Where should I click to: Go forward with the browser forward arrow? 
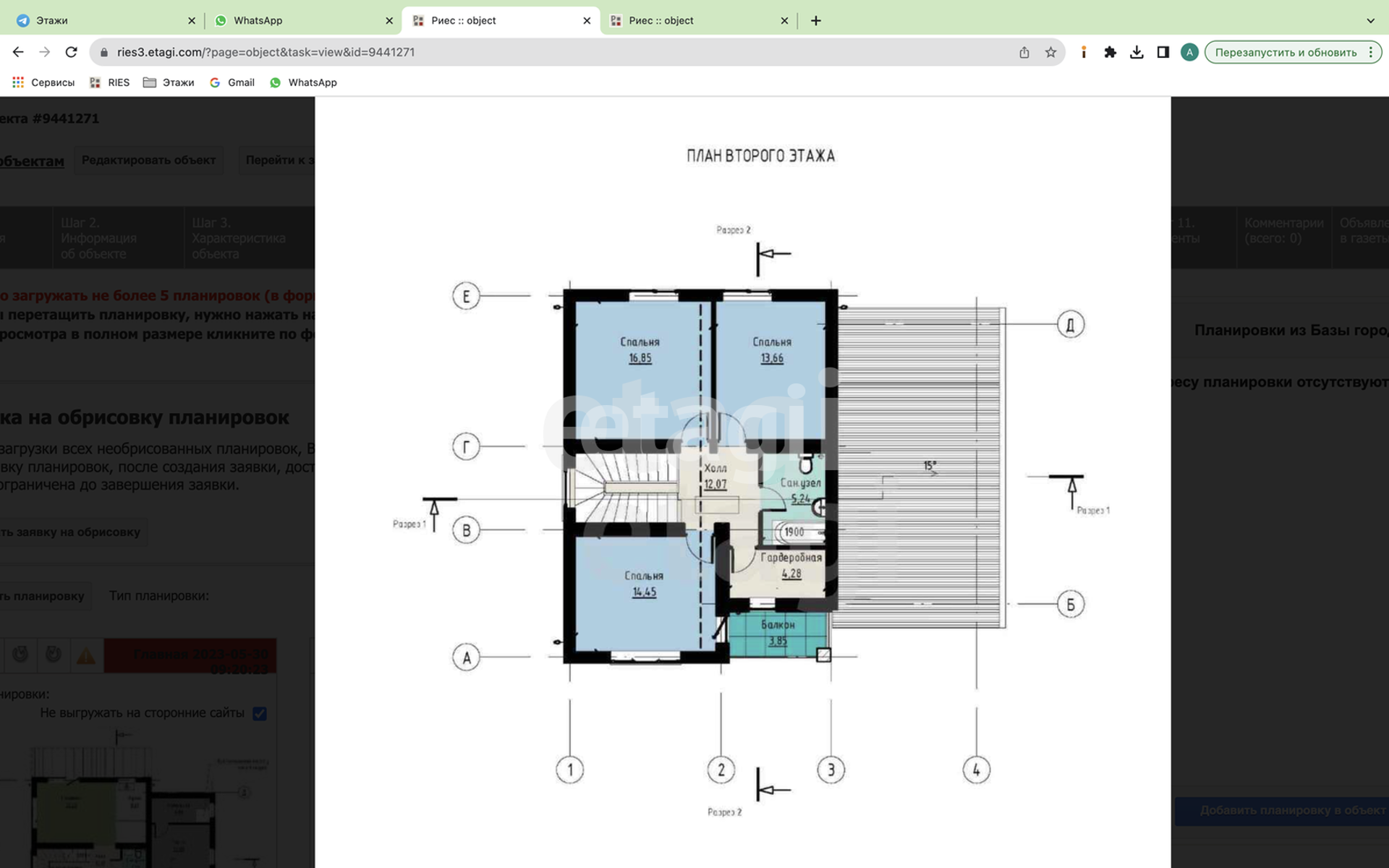click(45, 52)
